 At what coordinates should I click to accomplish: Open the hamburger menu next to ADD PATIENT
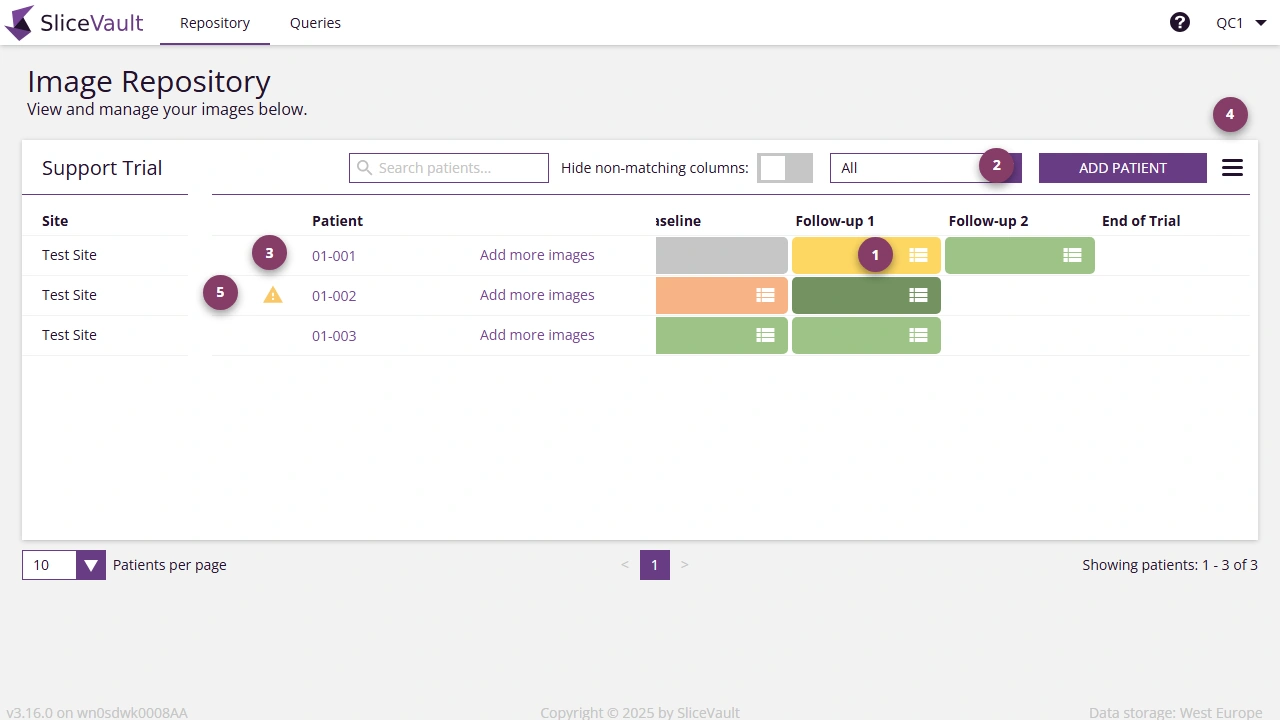click(1232, 167)
